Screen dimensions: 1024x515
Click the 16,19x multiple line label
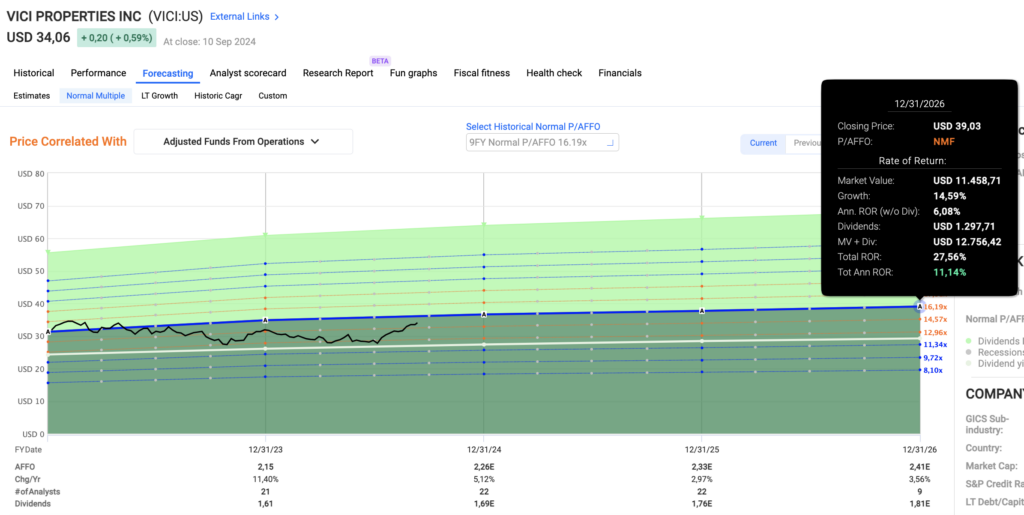coord(935,307)
